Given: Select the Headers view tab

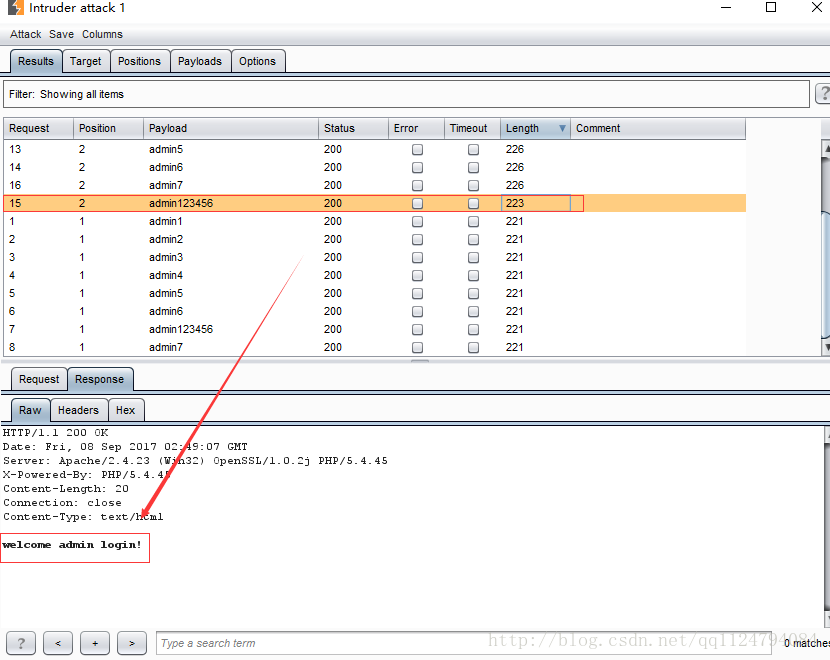Looking at the screenshot, I should [x=78, y=410].
